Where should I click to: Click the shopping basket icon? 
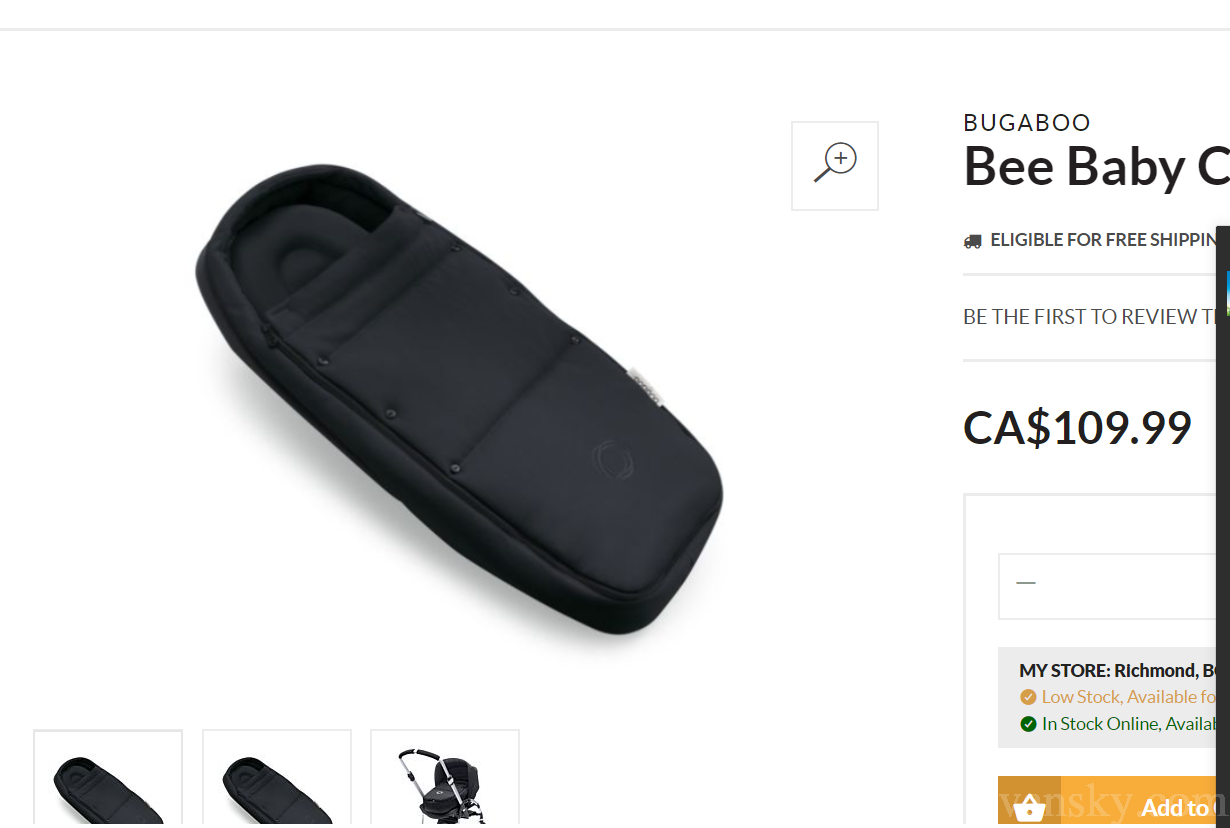(1029, 807)
